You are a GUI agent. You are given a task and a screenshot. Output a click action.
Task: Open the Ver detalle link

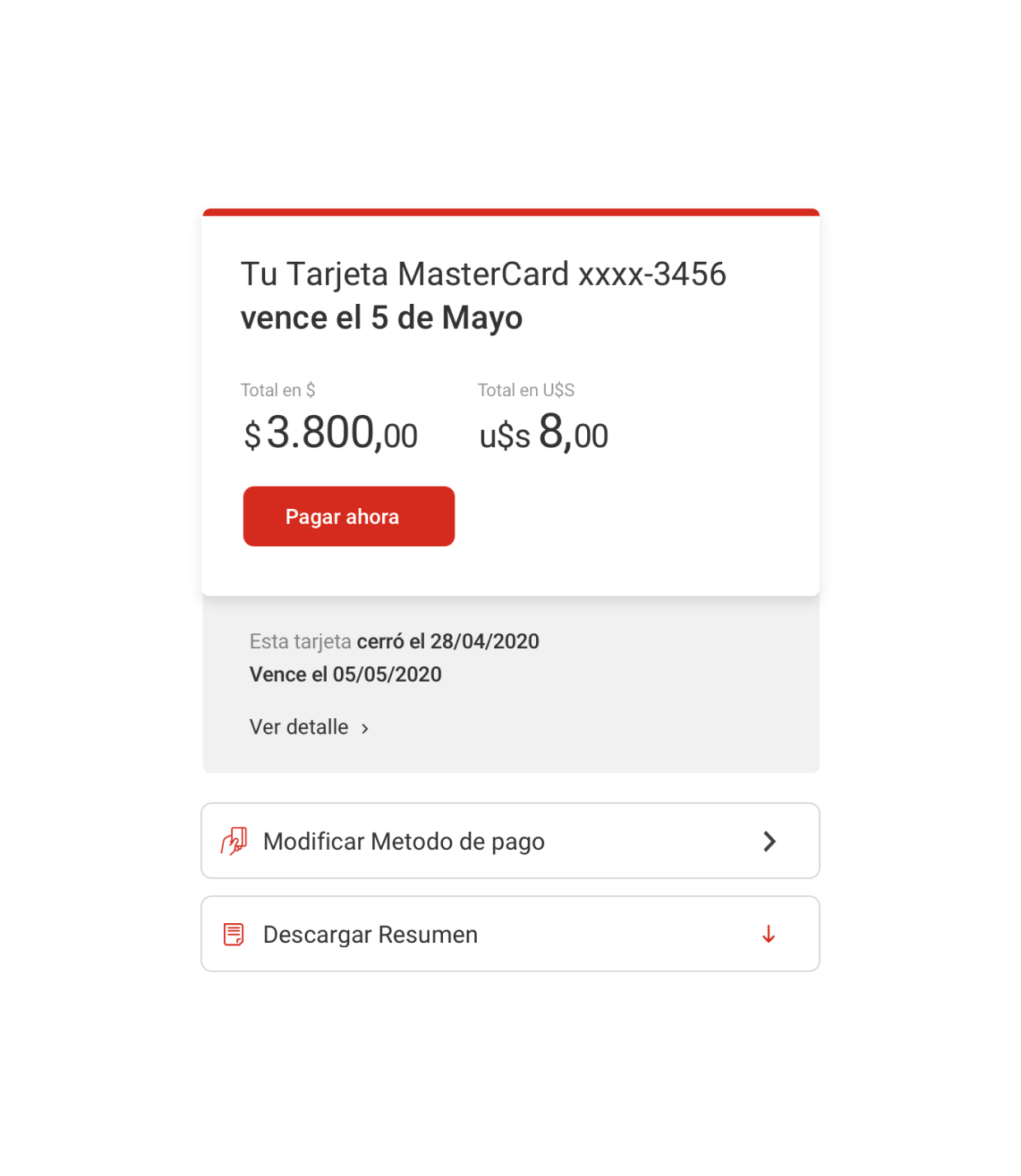tap(299, 727)
